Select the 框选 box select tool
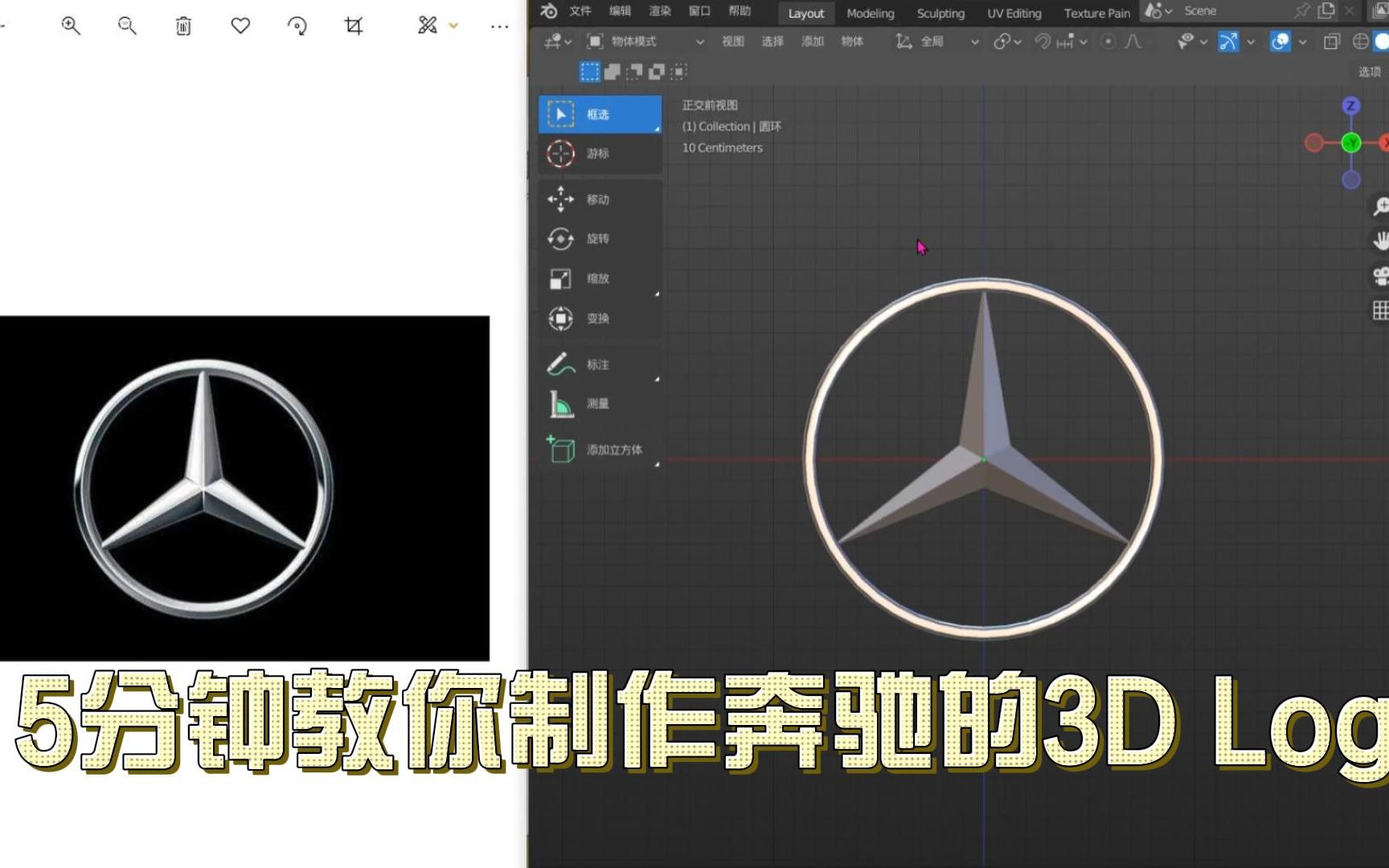The image size is (1389, 868). pyautogui.click(x=600, y=114)
